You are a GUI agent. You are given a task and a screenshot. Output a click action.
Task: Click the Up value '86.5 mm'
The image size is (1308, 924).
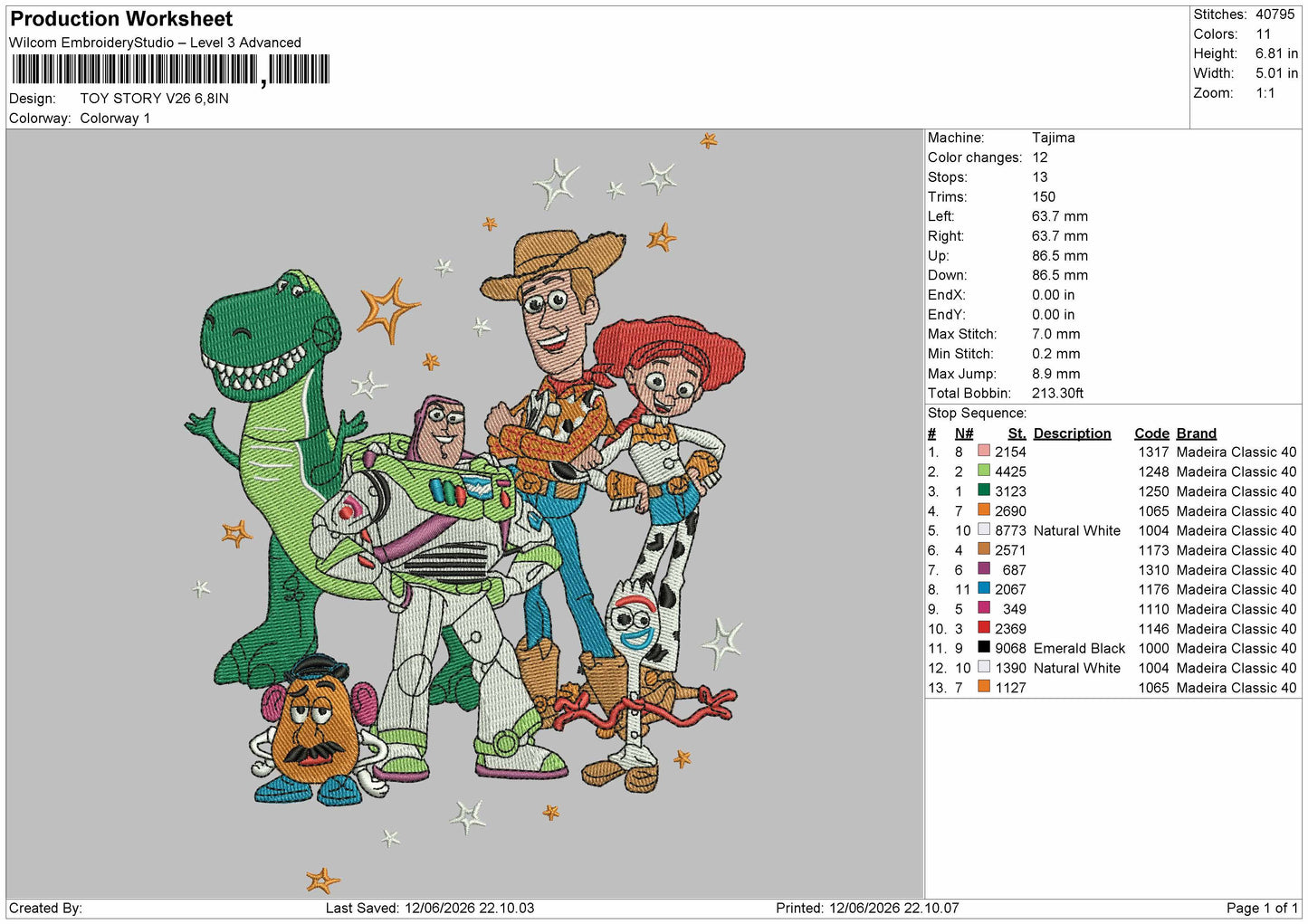(x=1060, y=256)
